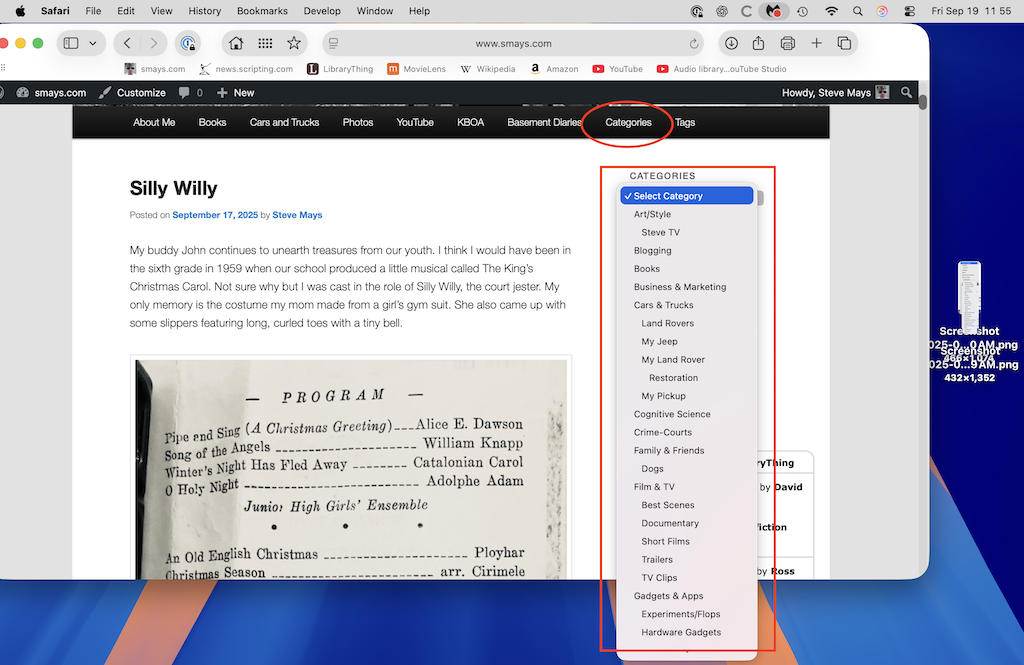Open the grid start page icon

[x=265, y=43]
